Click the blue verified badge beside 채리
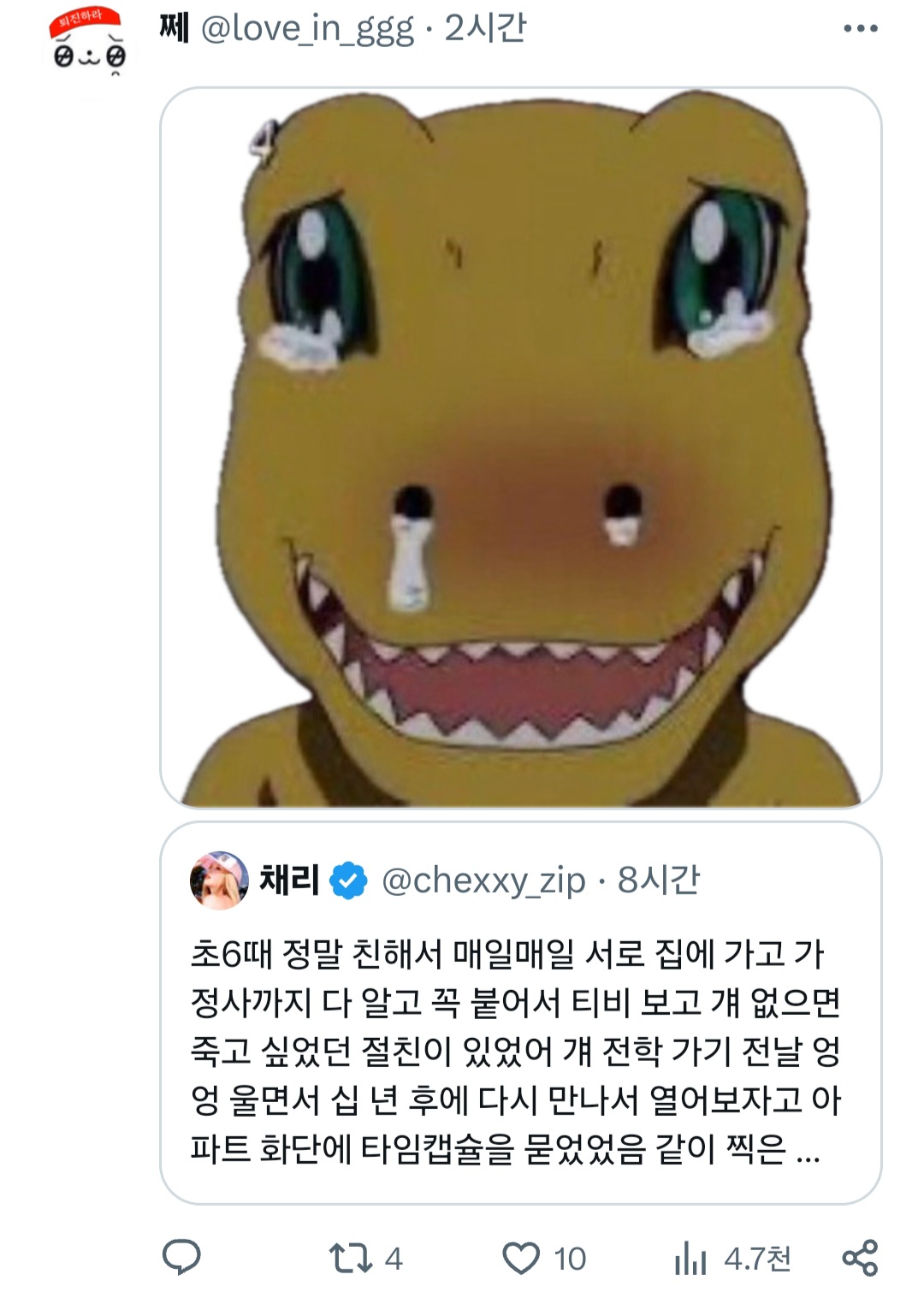924x1310 pixels. click(x=348, y=880)
